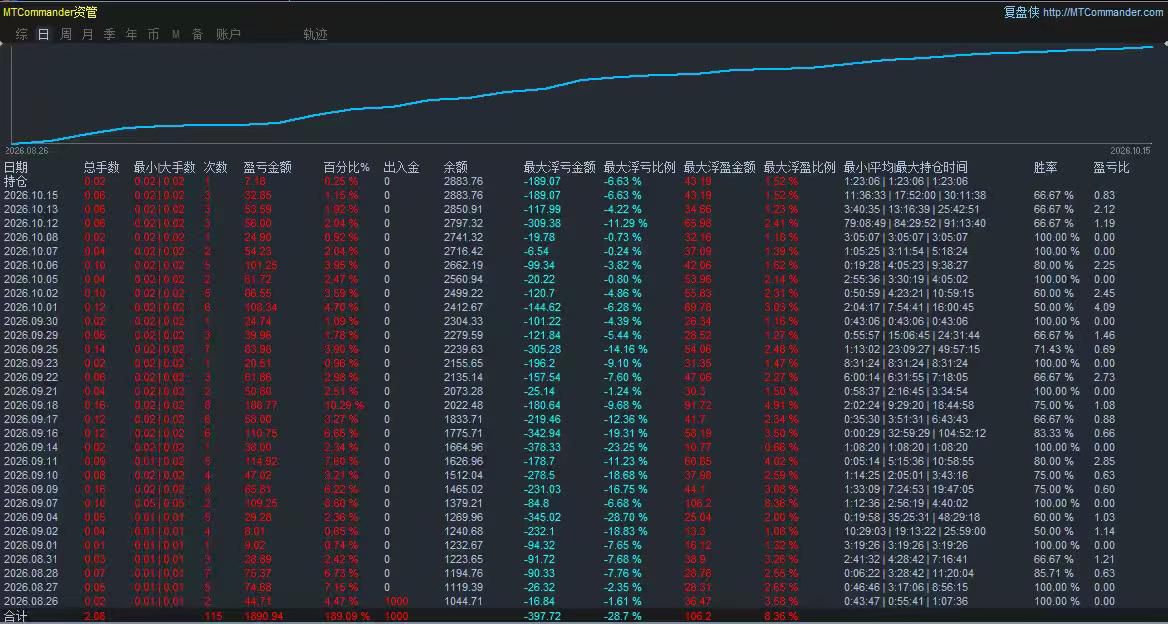Click balance value 1044.71
1168x624 pixels.
[463, 601]
